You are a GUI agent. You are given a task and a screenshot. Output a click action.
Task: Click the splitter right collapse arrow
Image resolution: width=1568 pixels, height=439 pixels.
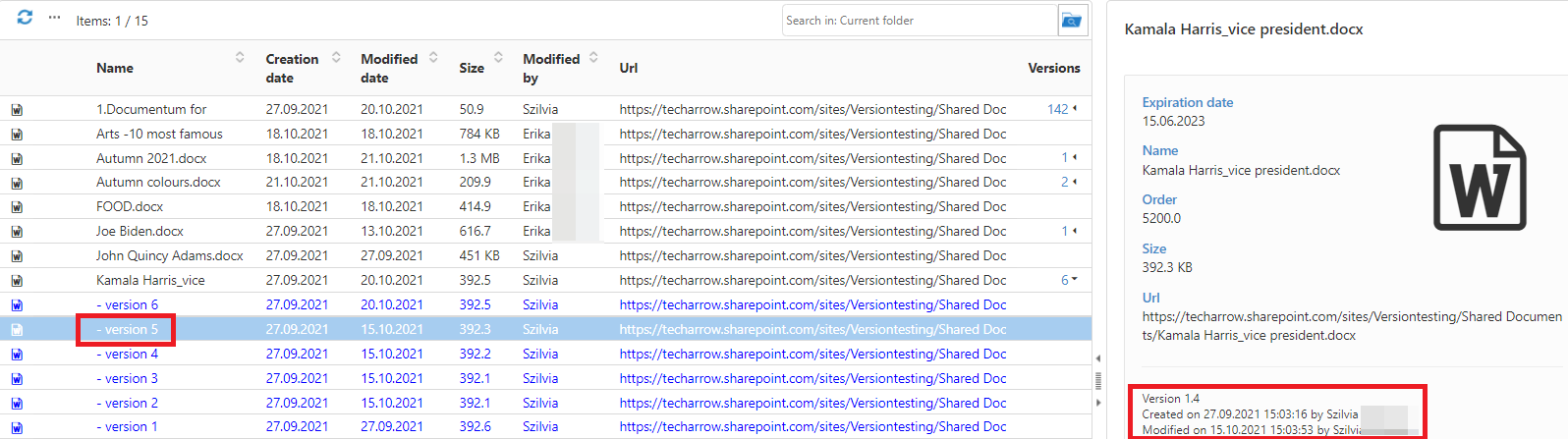1098,403
